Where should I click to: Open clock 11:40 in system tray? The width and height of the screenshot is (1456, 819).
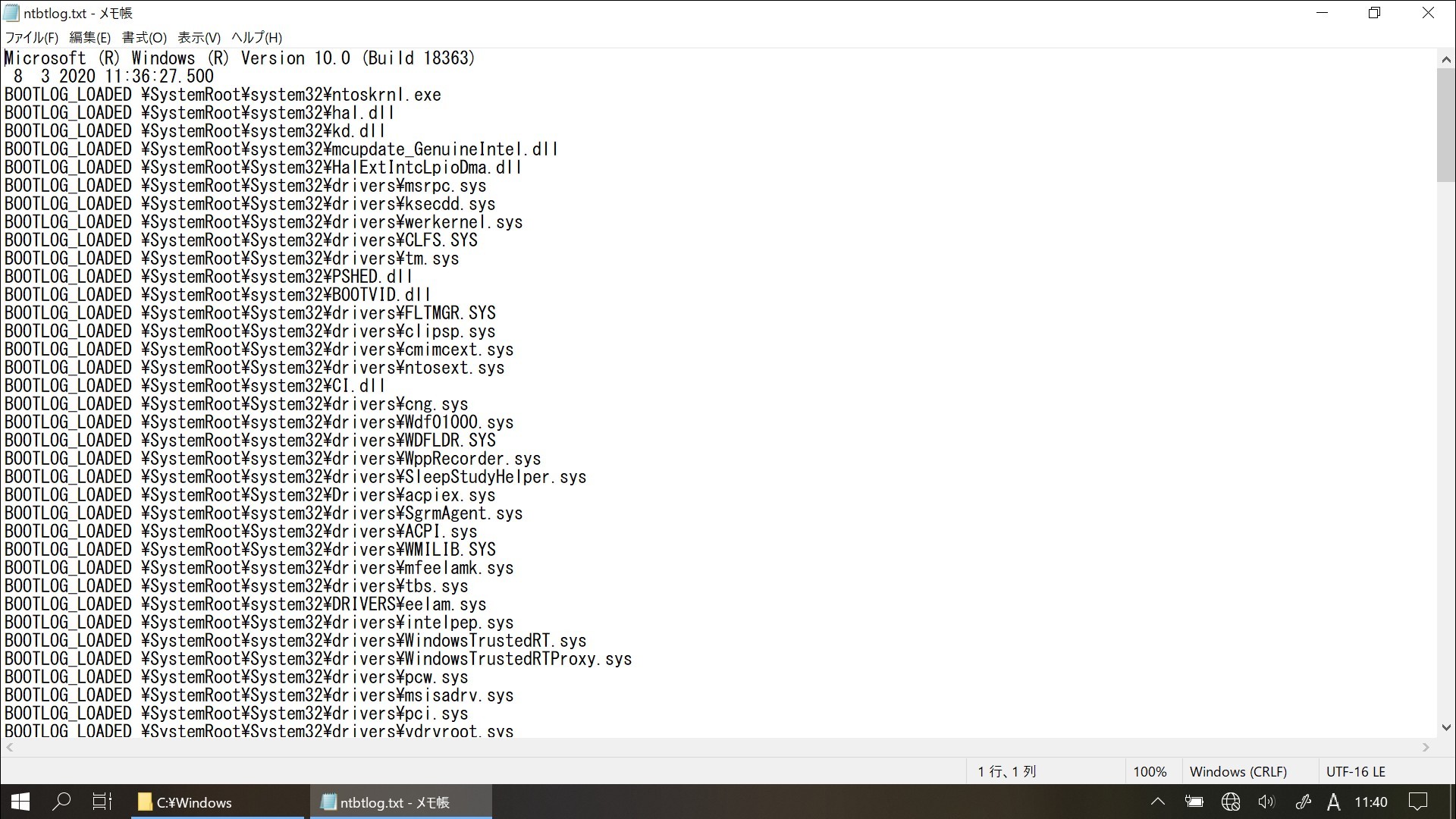[1371, 802]
